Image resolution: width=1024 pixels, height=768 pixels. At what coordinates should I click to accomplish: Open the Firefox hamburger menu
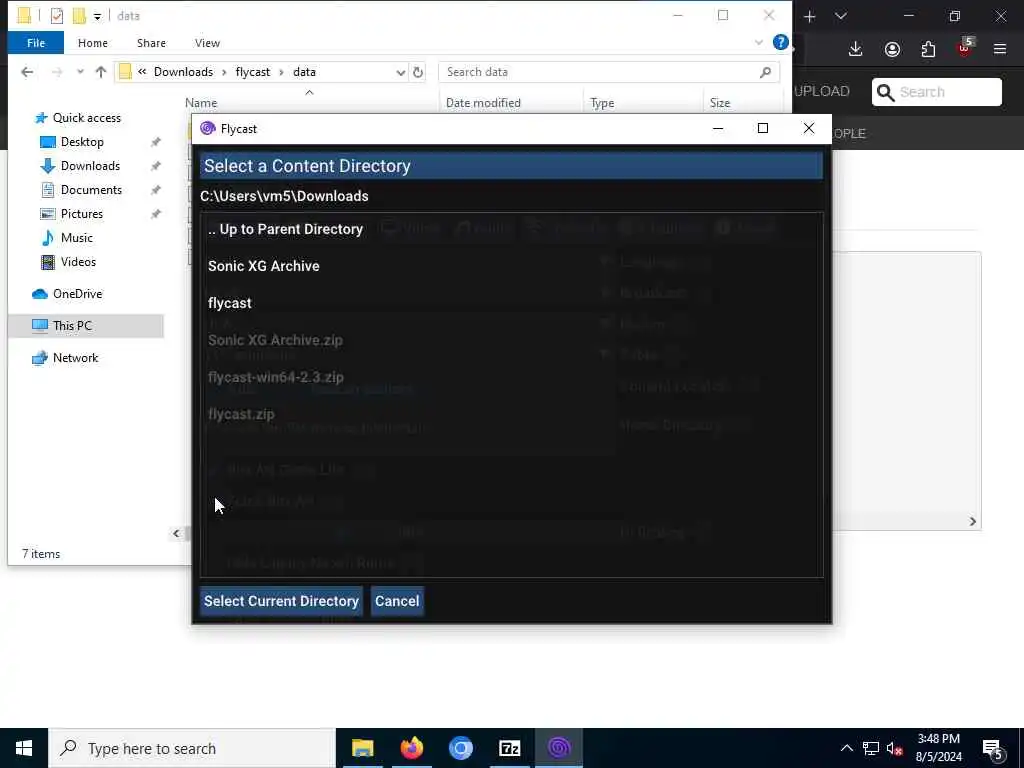pos(1000,49)
